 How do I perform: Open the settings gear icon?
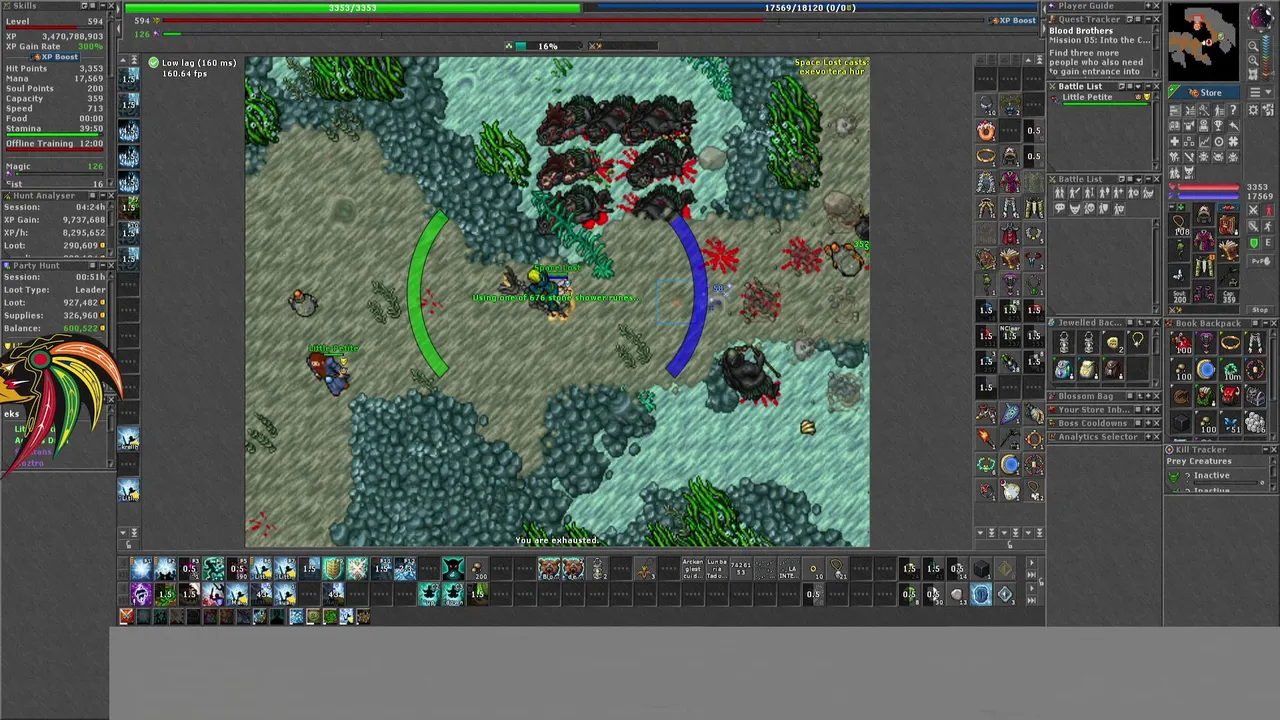coord(1253,109)
